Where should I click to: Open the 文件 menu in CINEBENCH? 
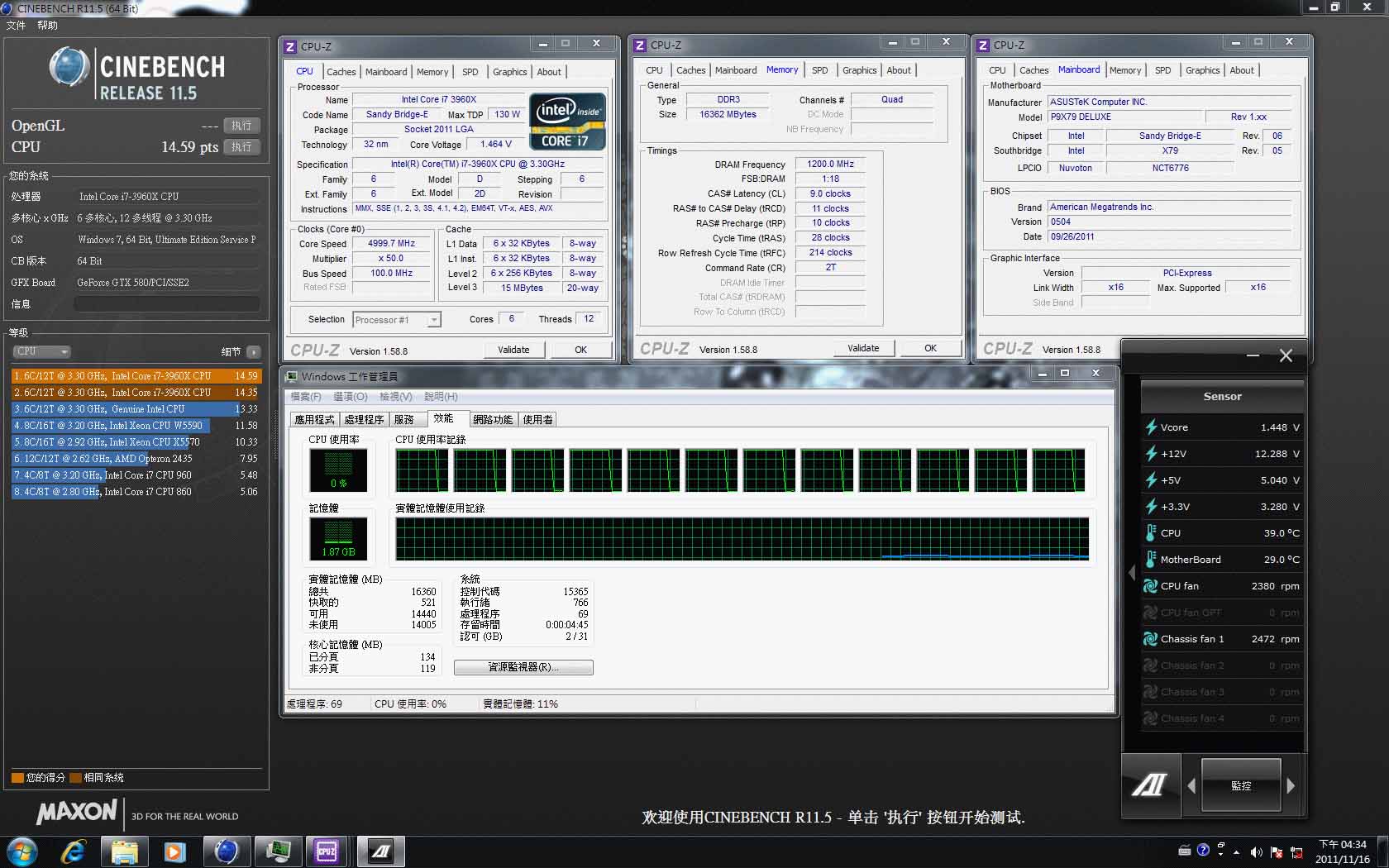(16, 26)
